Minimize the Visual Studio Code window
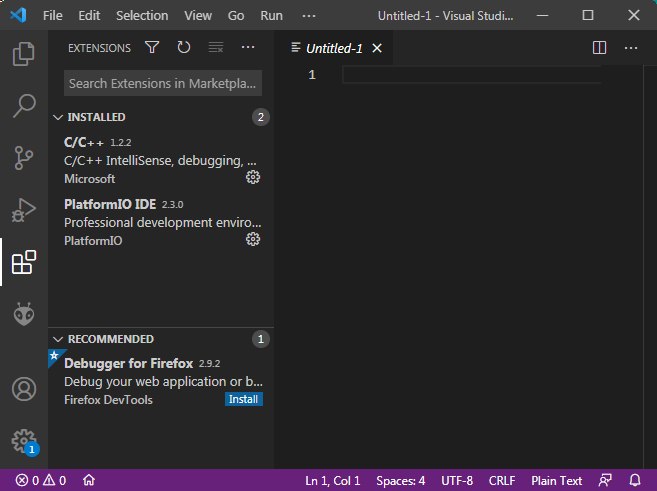The height and width of the screenshot is (491, 657). point(542,16)
